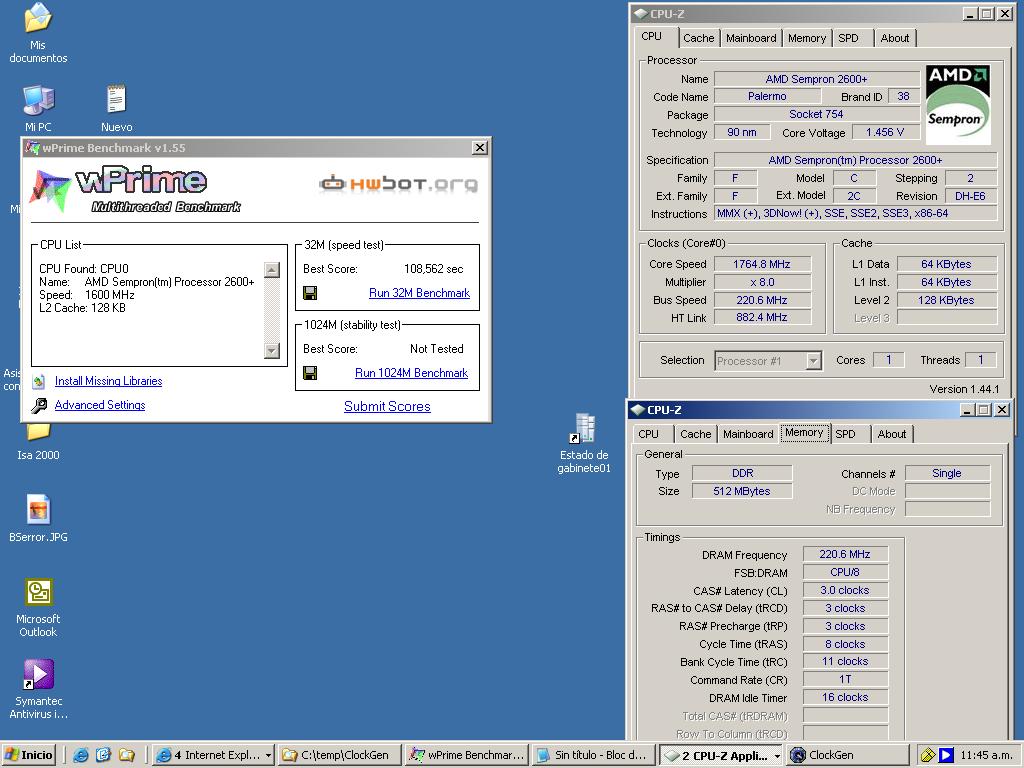Switch to Mainboard tab in lower CPU-Z
This screenshot has height=768, width=1024.
[748, 434]
